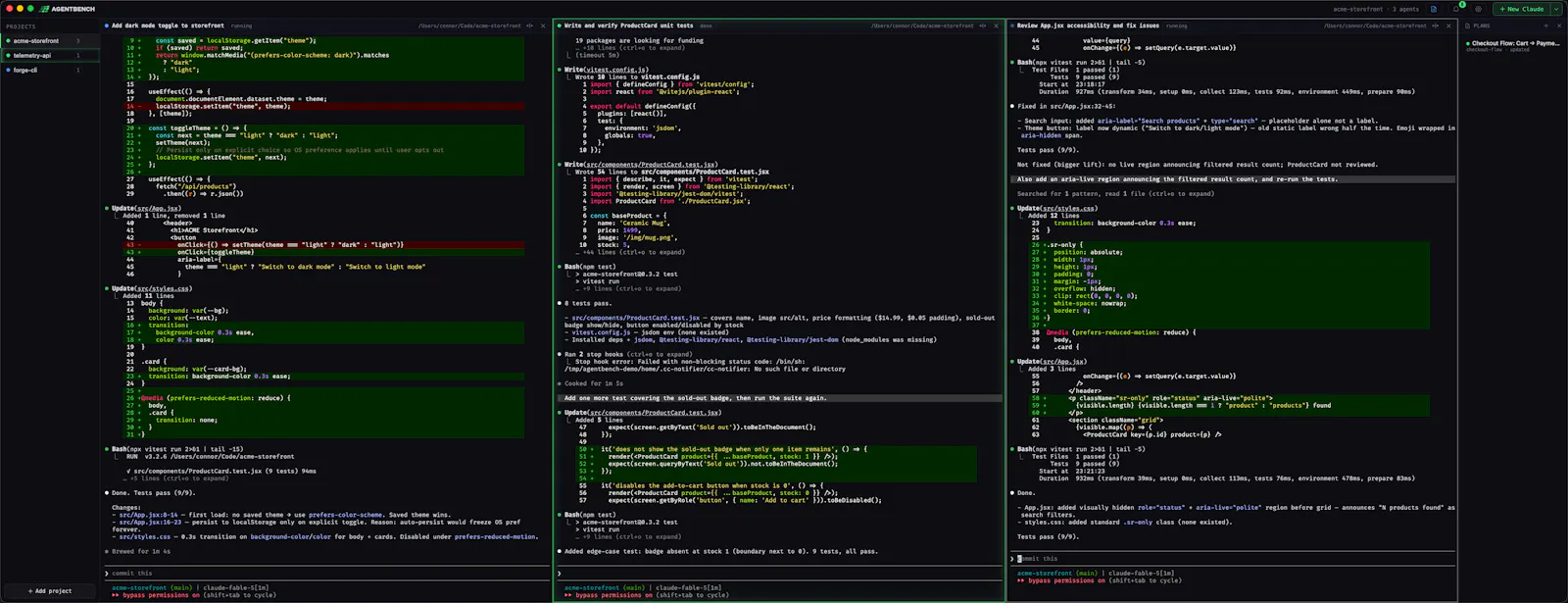This screenshot has width=1568, height=603.
Task: Split the 'Write and verify ProductCard' pane
Action: click(x=983, y=26)
